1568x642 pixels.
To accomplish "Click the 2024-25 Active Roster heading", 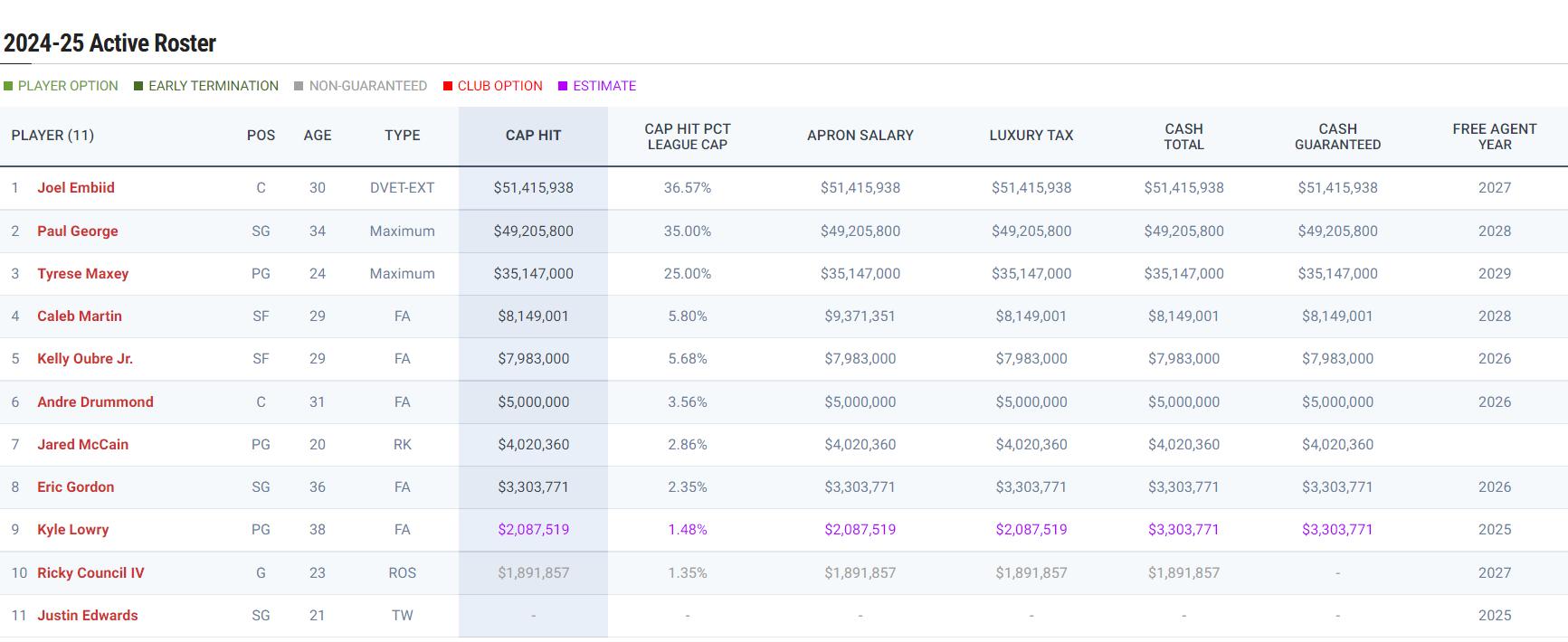I will coord(109,43).
